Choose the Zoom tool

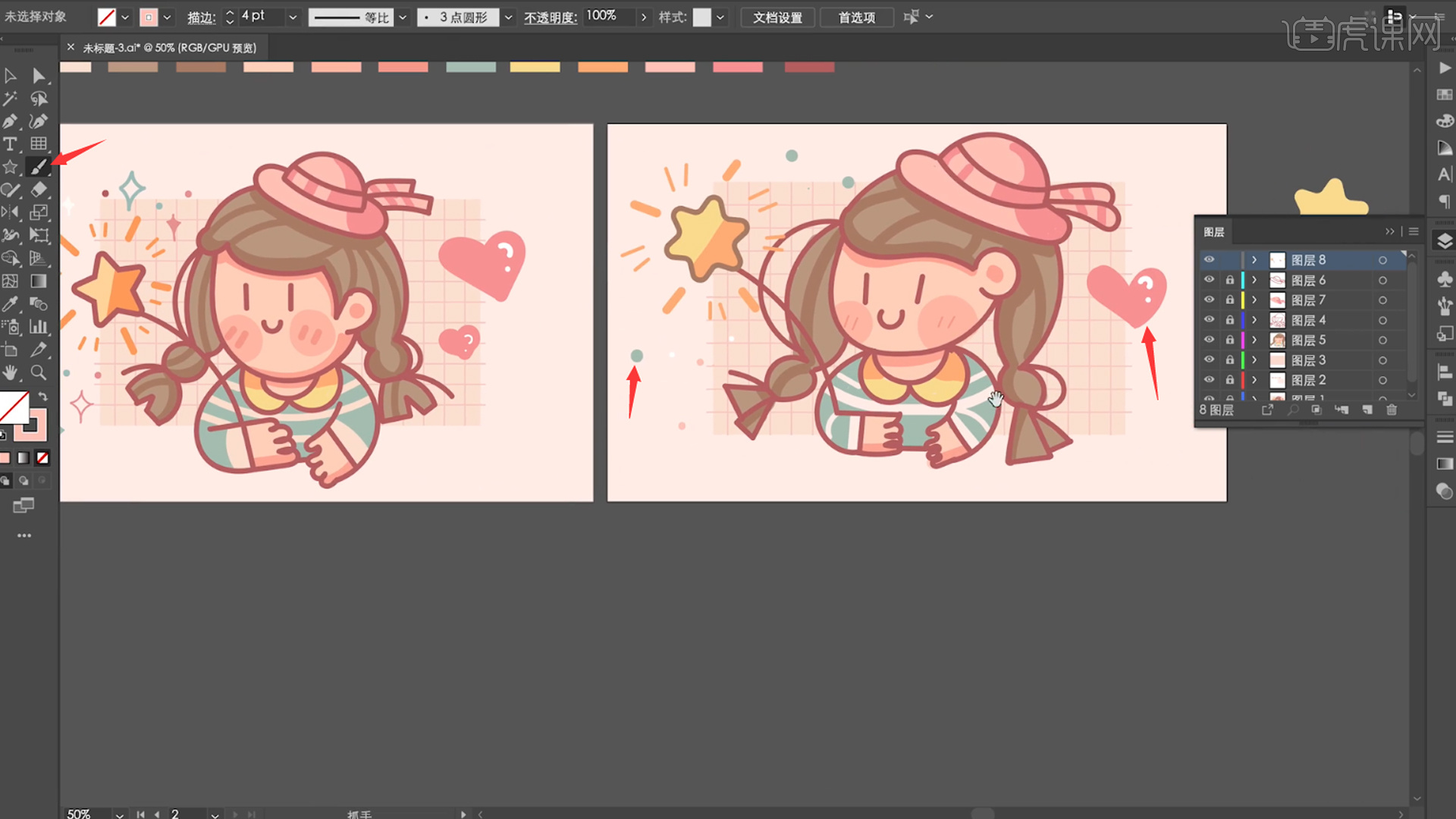[38, 372]
